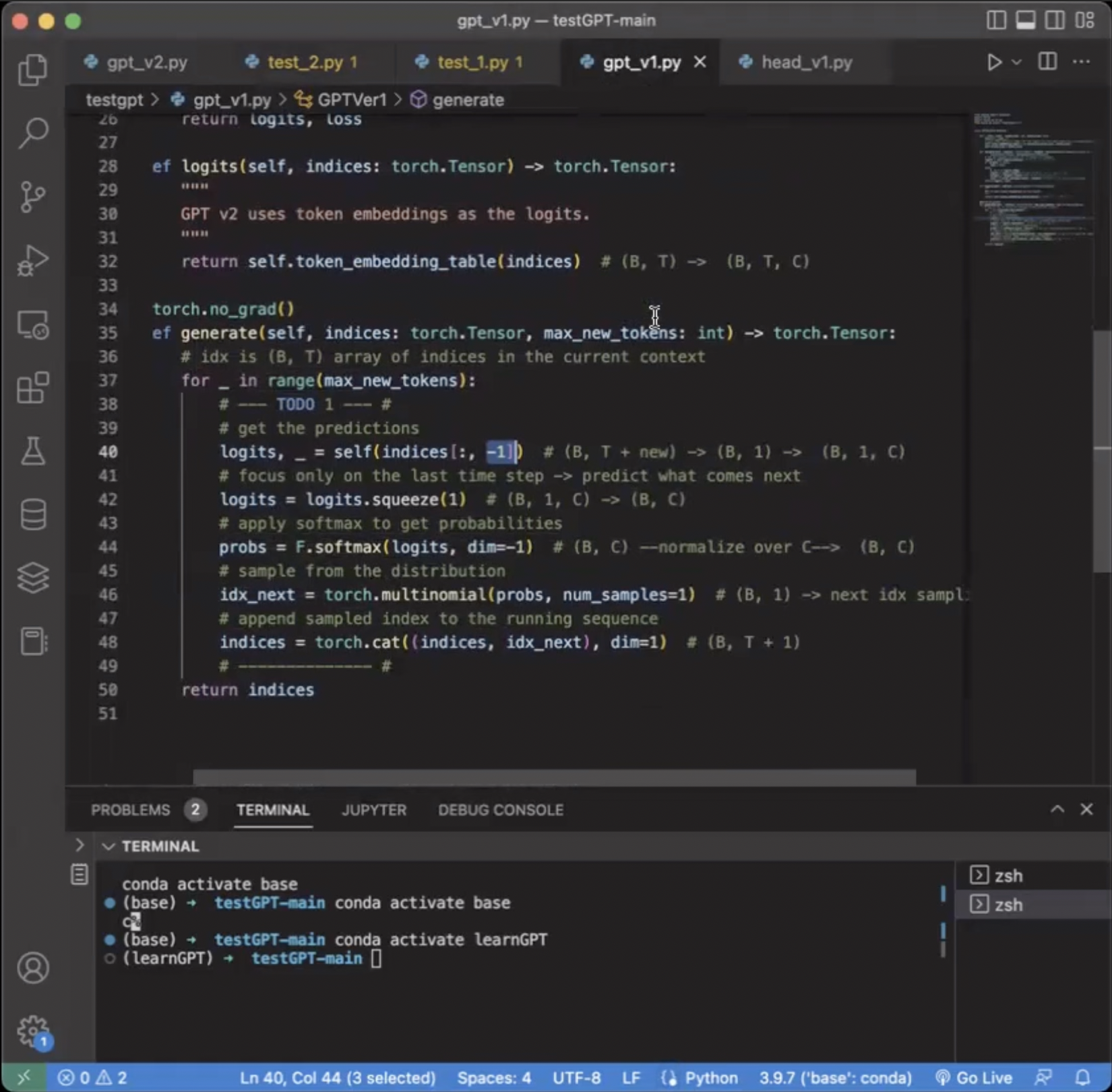Open the Search view in activity bar
This screenshot has width=1112, height=1092.
(32, 133)
